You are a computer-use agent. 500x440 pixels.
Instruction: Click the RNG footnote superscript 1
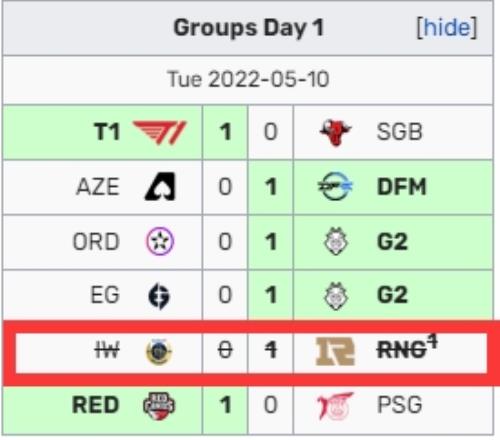(433, 342)
